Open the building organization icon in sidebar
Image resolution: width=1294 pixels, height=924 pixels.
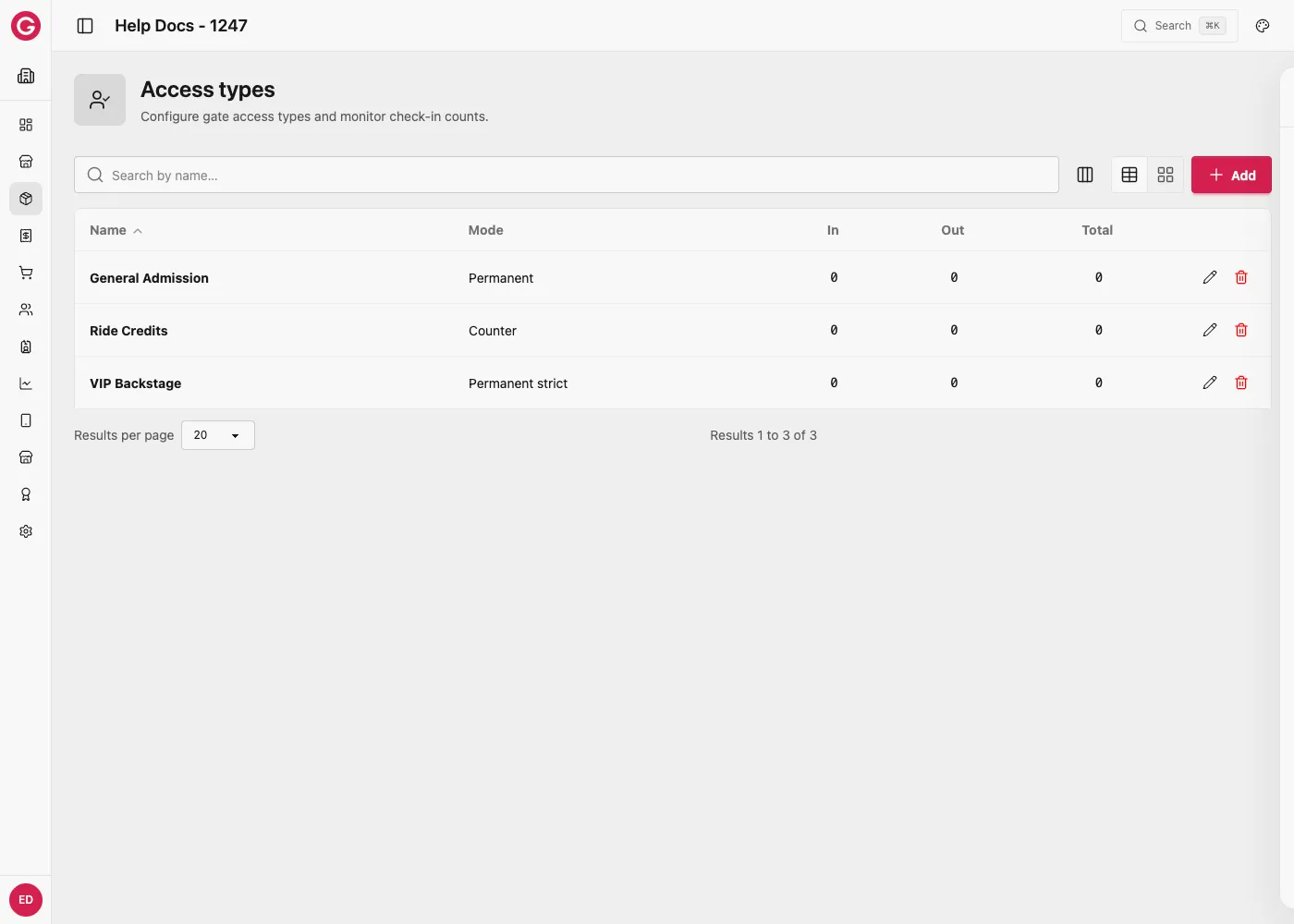click(x=26, y=76)
